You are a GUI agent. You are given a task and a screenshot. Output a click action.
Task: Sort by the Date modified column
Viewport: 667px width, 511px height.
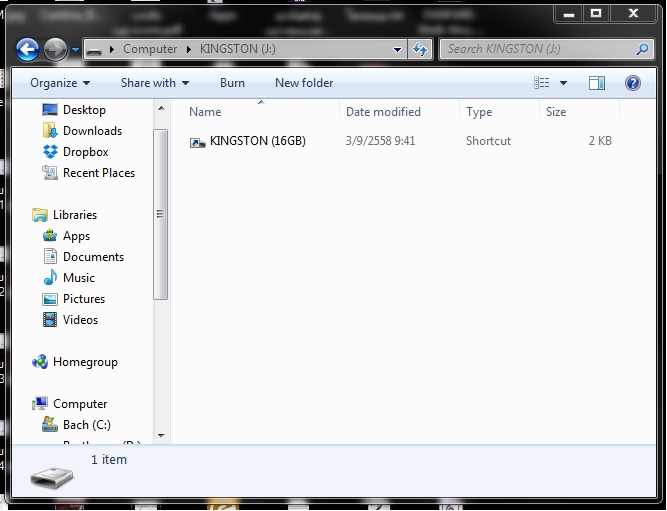tap(399, 112)
